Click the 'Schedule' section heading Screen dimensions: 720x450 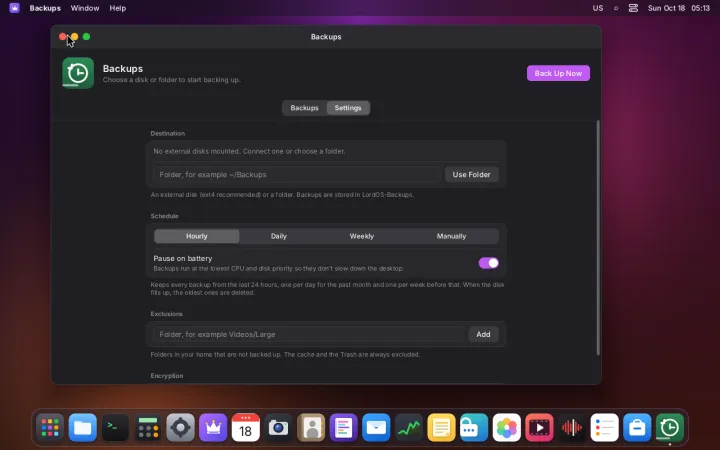pos(164,216)
